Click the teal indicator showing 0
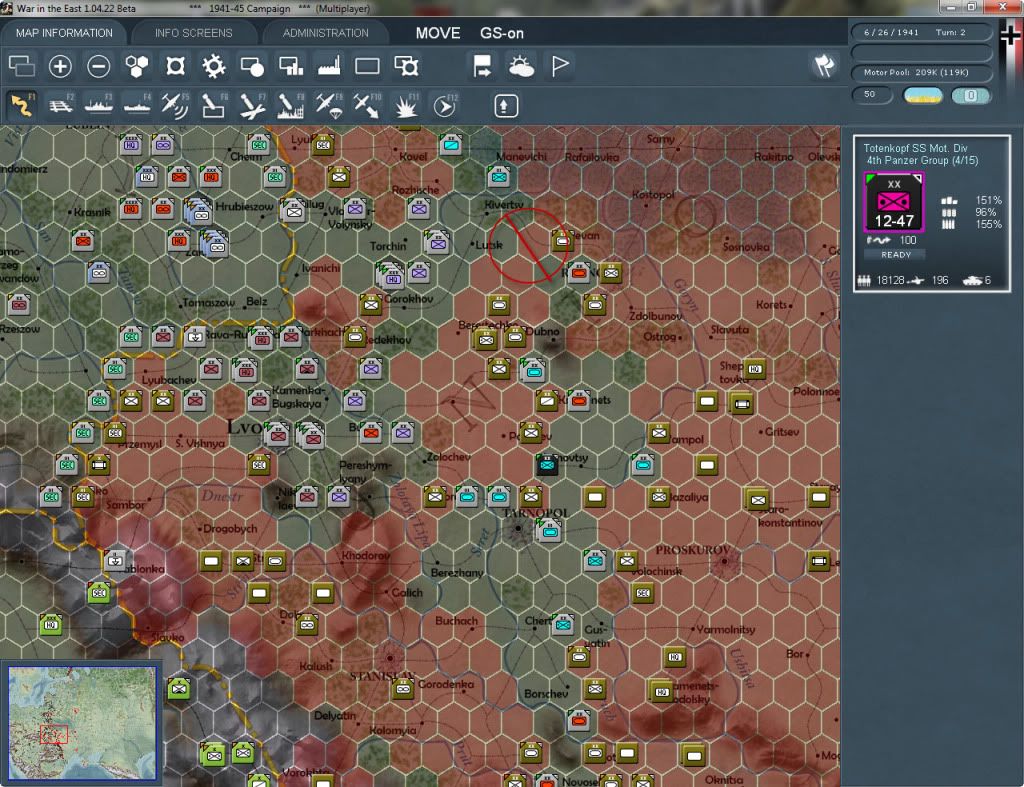Viewport: 1024px width, 787px height. click(x=970, y=95)
